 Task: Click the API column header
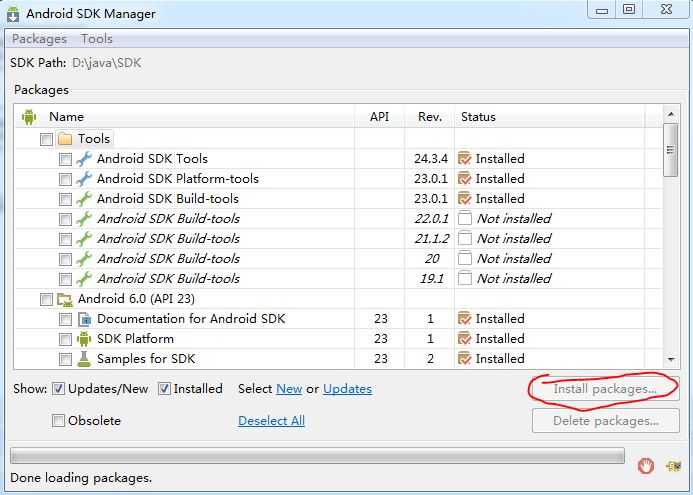click(x=379, y=117)
